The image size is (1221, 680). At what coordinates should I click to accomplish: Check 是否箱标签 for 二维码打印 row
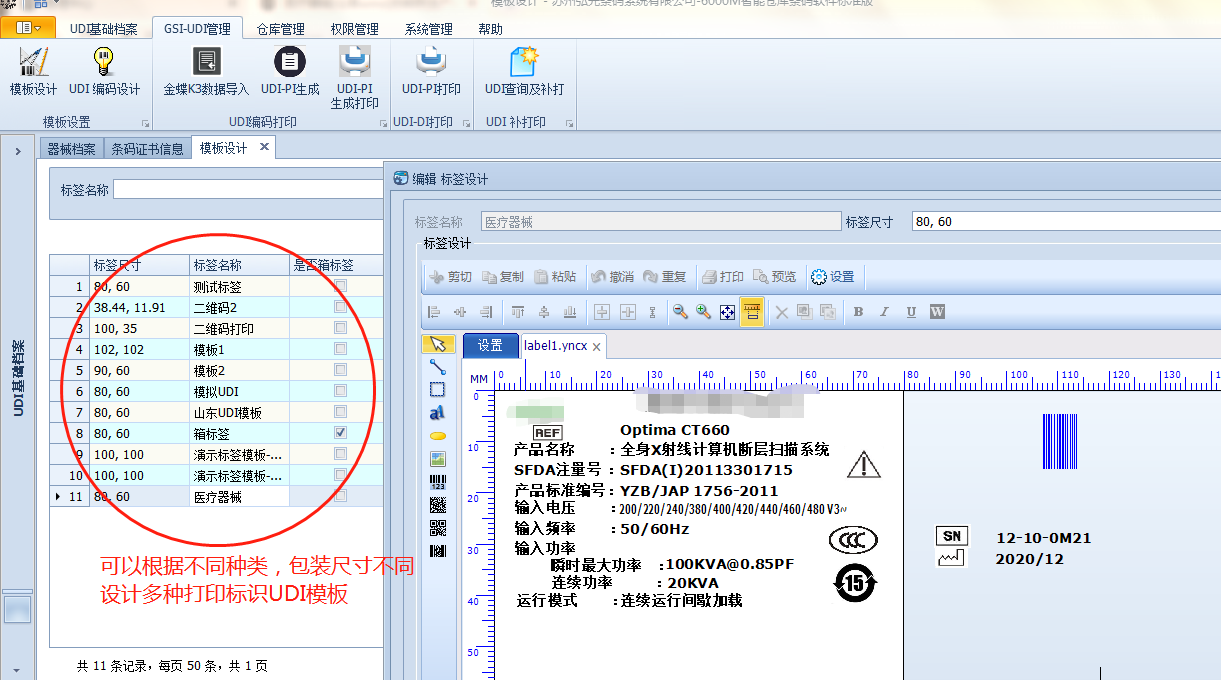[x=340, y=328]
